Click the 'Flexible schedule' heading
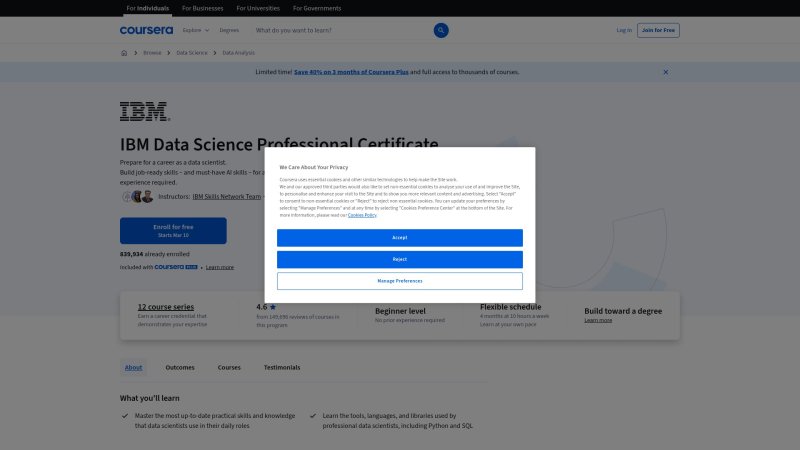The height and width of the screenshot is (450, 800). (x=510, y=307)
